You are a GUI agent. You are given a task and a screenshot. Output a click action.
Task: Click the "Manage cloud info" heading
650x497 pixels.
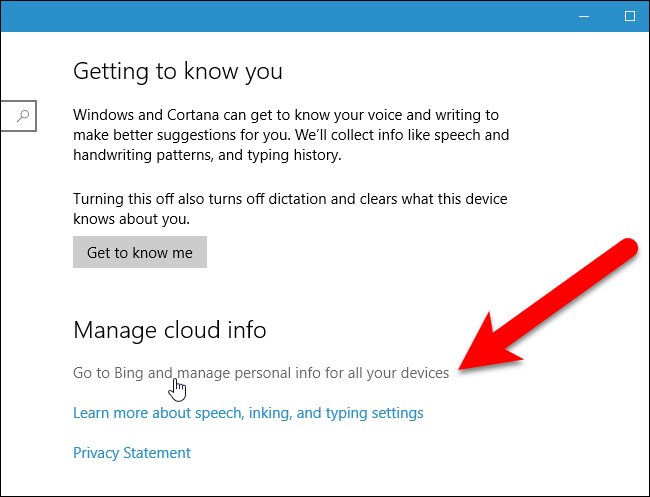[x=170, y=329]
